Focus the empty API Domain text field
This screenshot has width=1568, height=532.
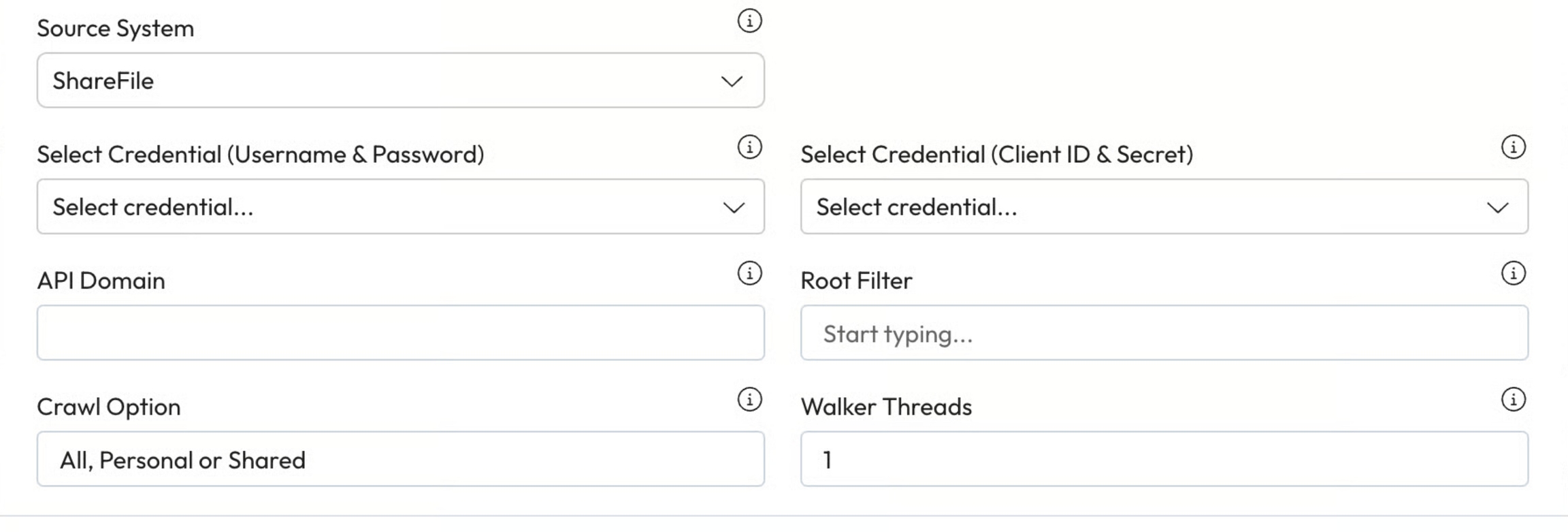click(400, 333)
